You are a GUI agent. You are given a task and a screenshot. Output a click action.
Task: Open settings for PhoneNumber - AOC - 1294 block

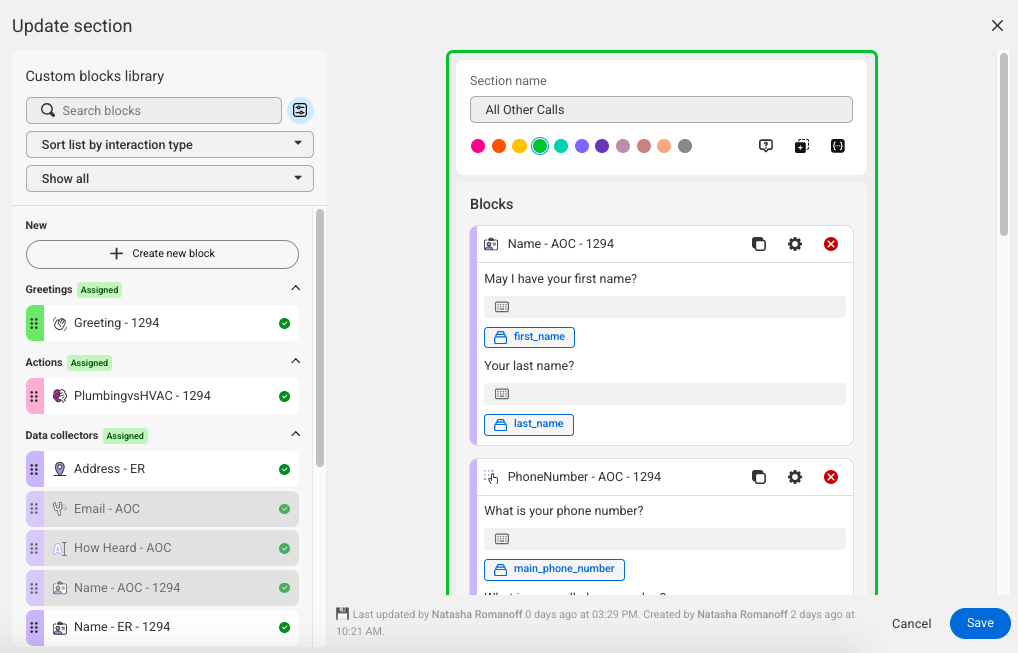click(795, 477)
